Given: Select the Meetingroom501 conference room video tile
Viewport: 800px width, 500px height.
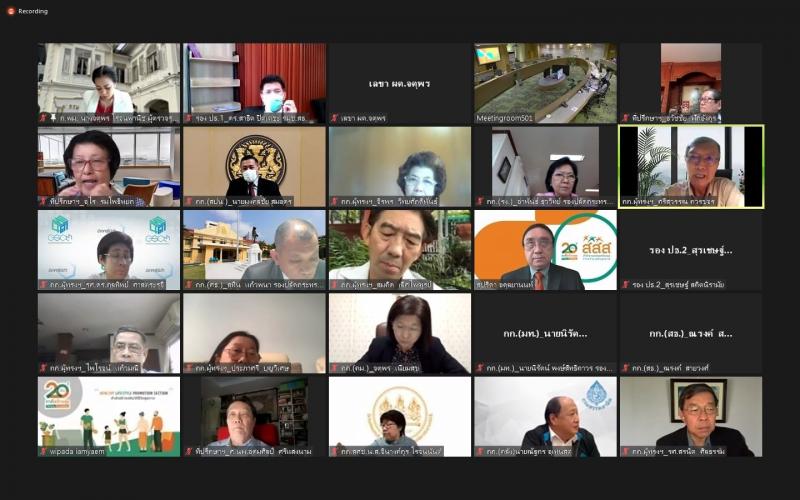Looking at the screenshot, I should 545,83.
